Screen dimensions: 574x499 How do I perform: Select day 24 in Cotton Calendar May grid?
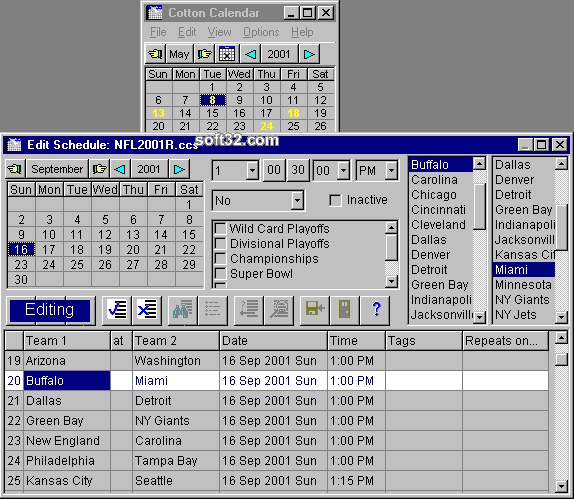(x=266, y=126)
